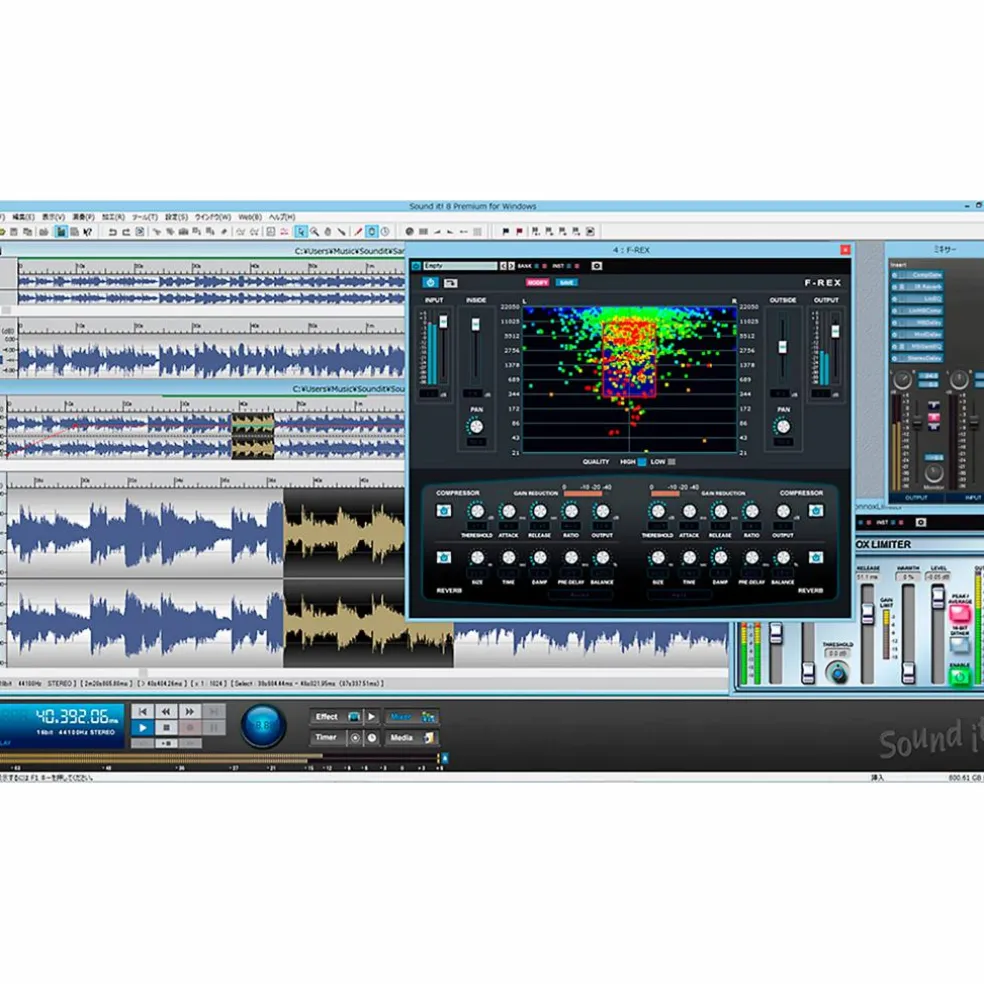This screenshot has width=984, height=984.
Task: Select HIGH quality in F-REX
Action: tap(642, 462)
